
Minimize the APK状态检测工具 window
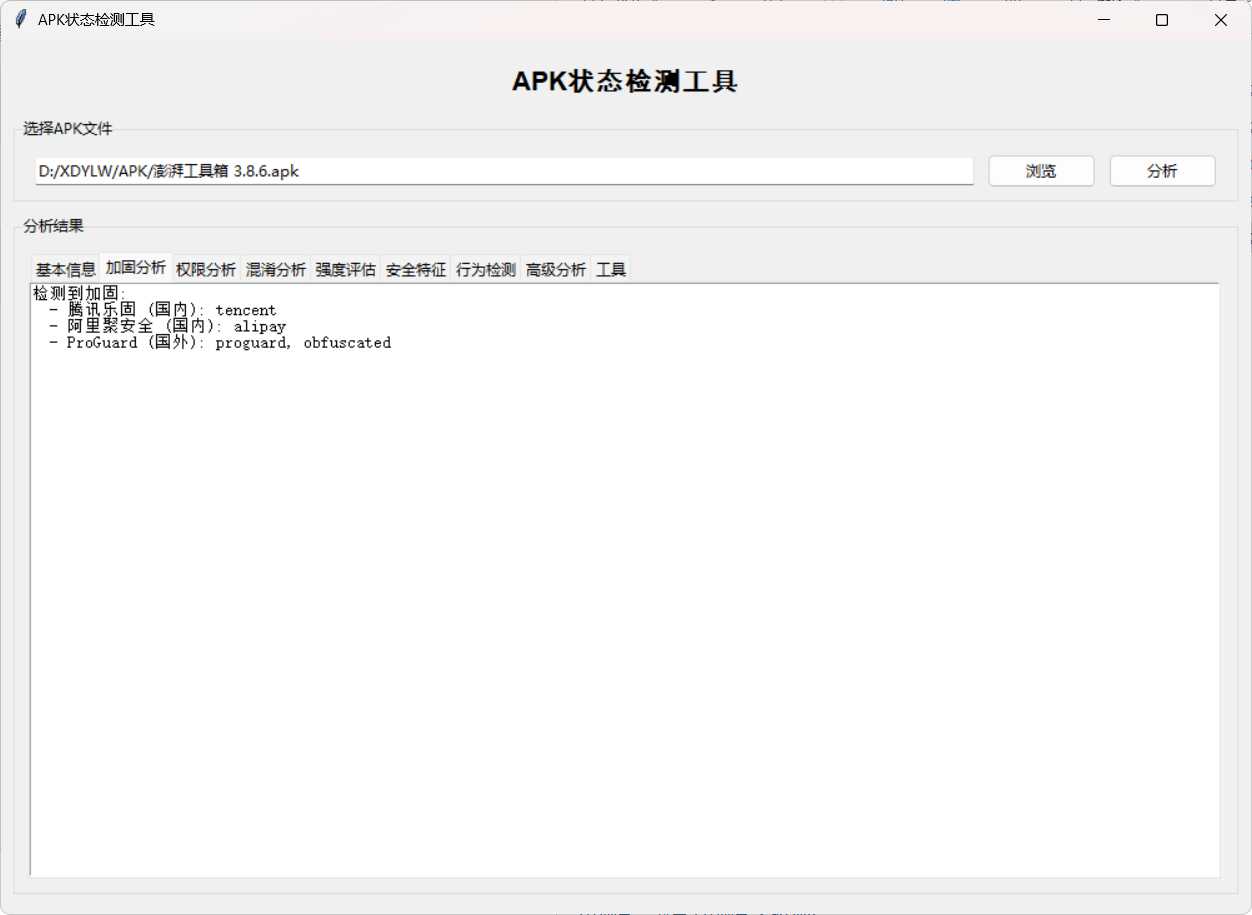tap(1103, 19)
